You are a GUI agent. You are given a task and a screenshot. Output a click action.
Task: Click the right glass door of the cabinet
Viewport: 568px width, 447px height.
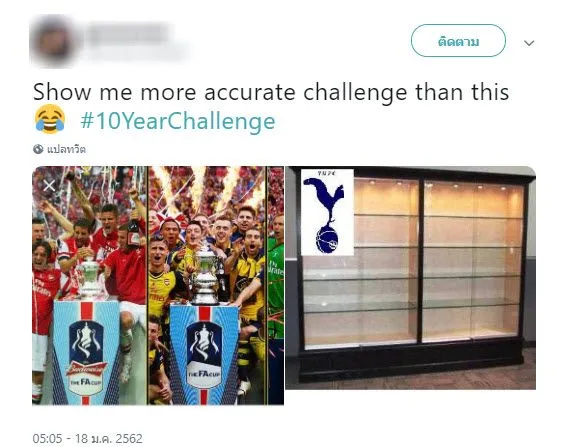coord(473,260)
